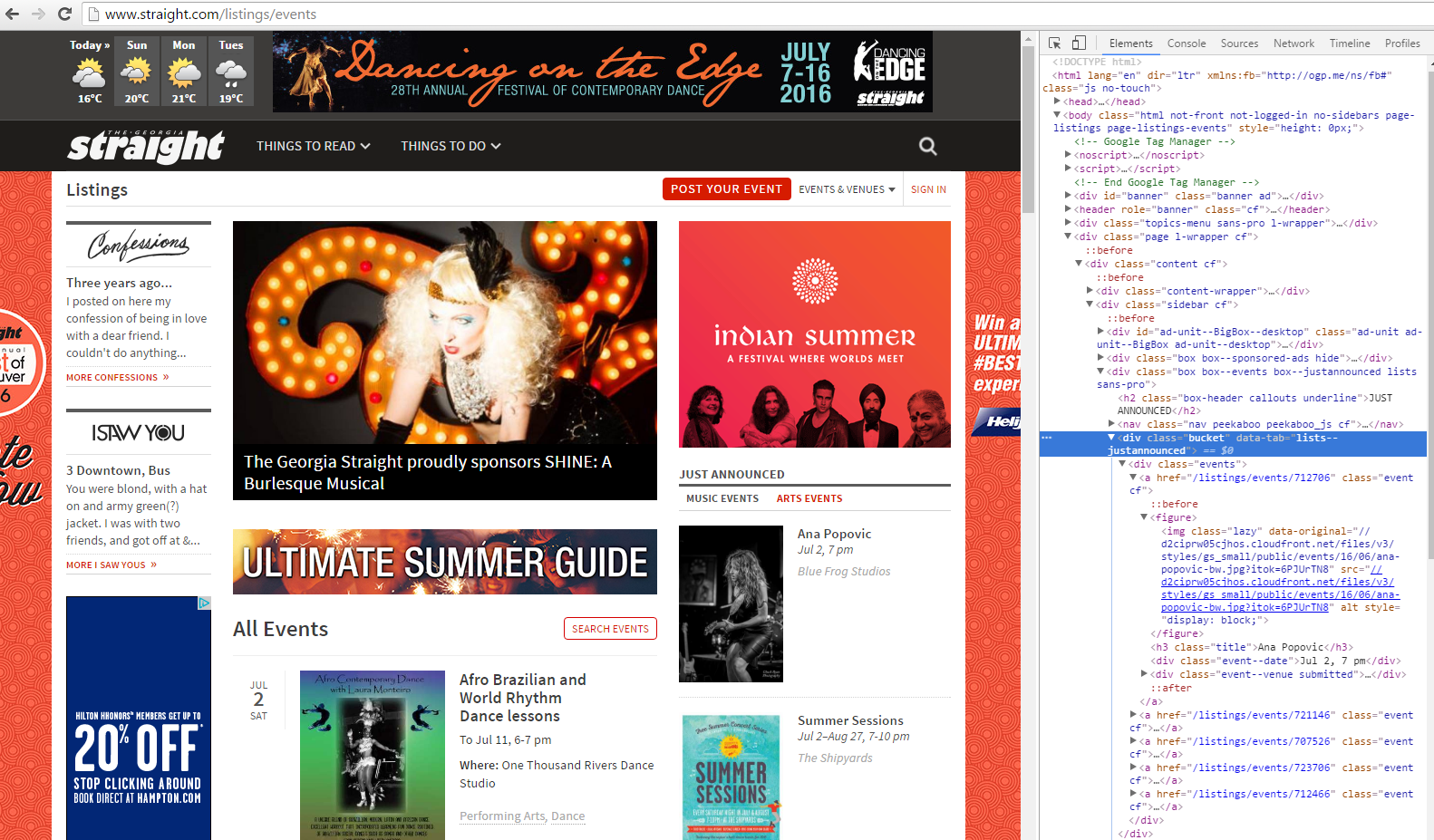
Task: Expand the nav peekaboo element node
Action: point(1111,423)
